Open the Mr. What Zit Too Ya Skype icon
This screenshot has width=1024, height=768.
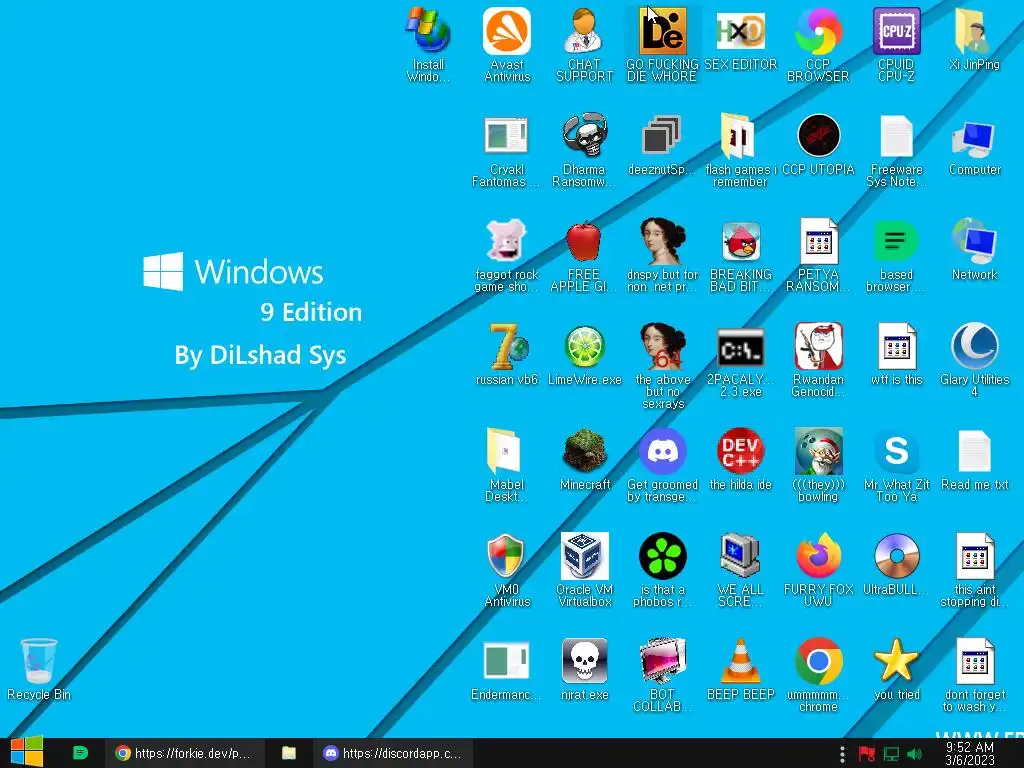coord(896,465)
